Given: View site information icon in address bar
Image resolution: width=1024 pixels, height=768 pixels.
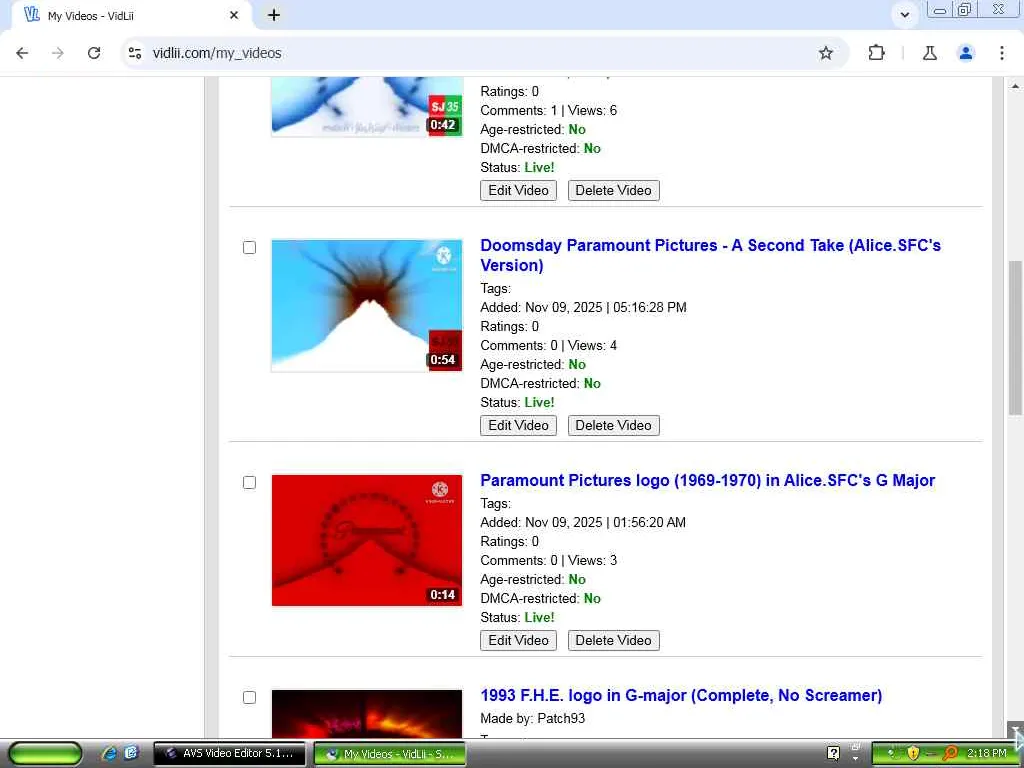Looking at the screenshot, I should [x=135, y=53].
